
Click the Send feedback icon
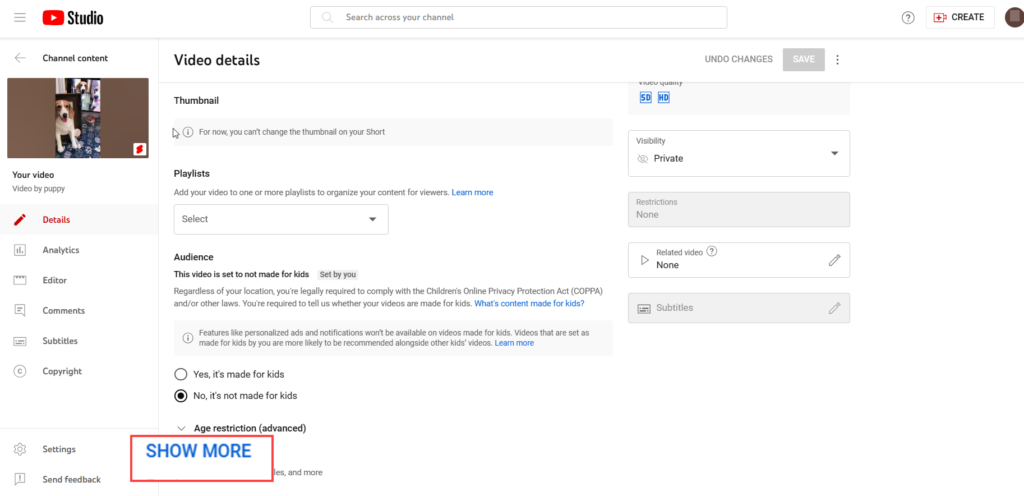click(x=20, y=480)
